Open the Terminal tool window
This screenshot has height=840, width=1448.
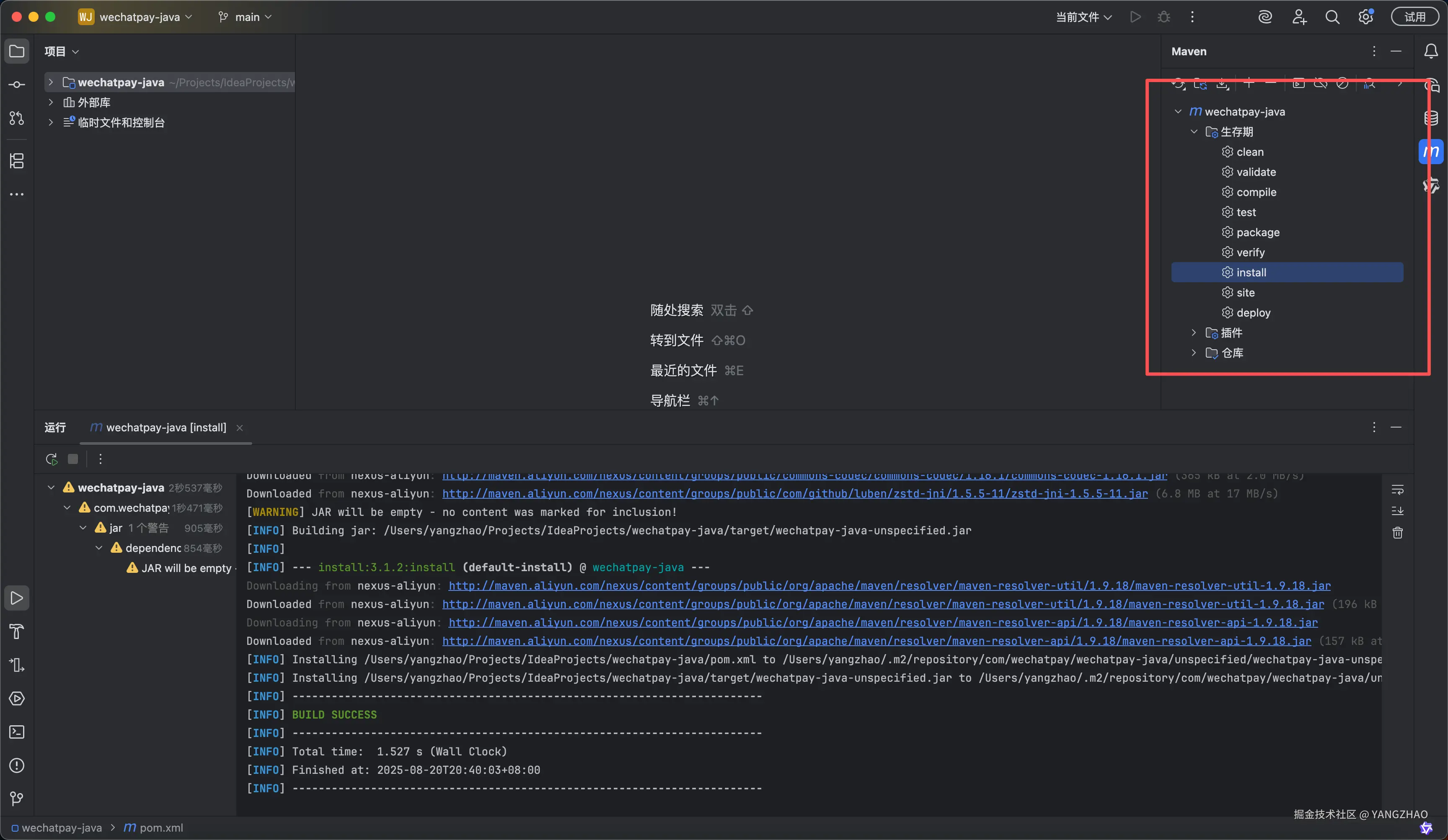(x=17, y=732)
